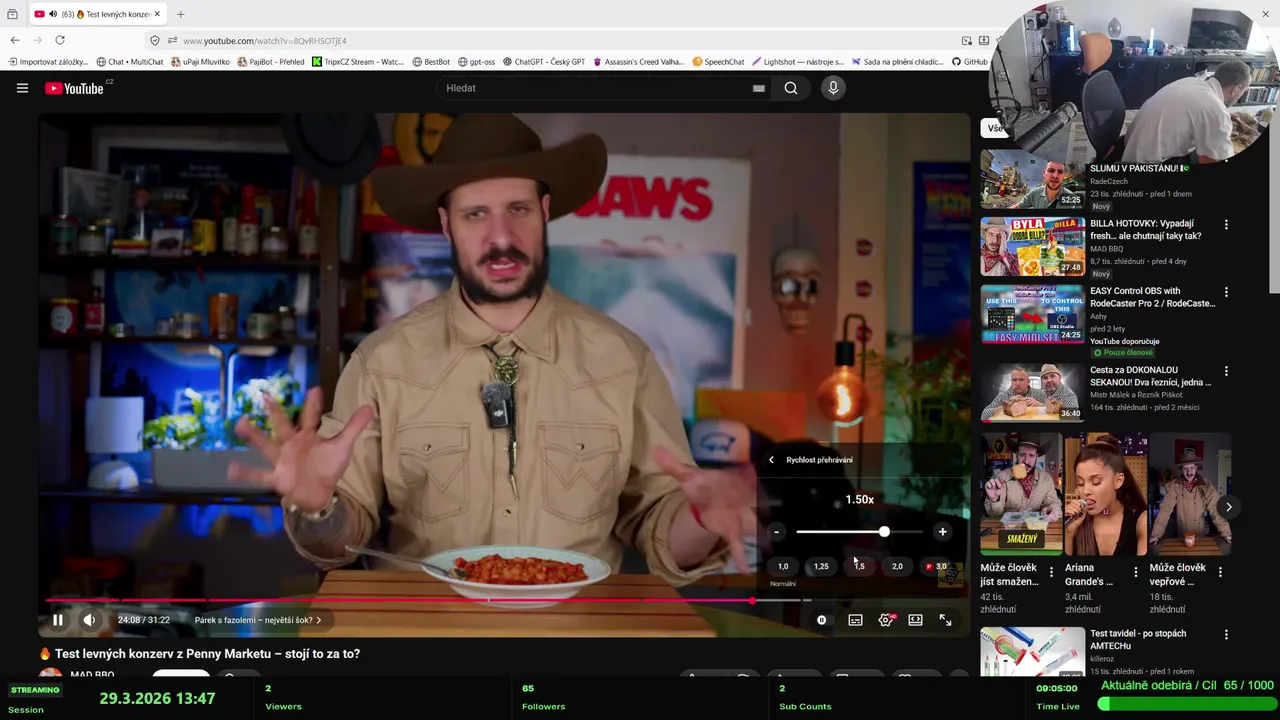The image size is (1280, 720).
Task: Open the on-screen keyboard icon in search box
Action: (x=759, y=88)
